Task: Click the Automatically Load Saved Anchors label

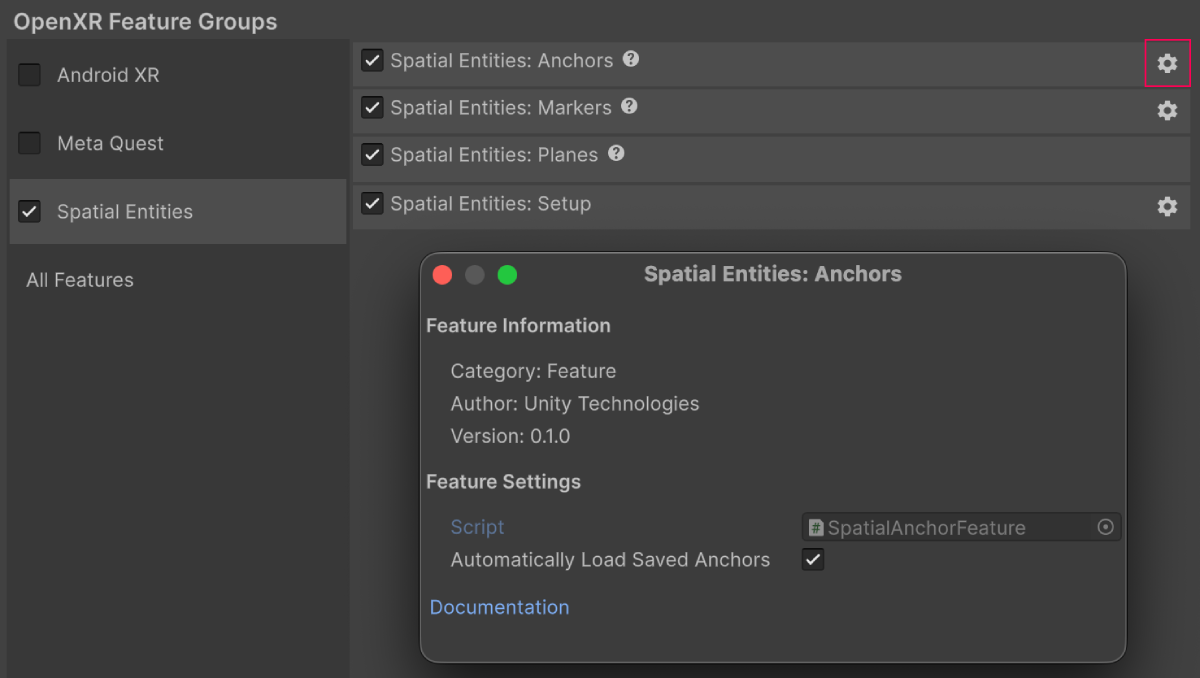Action: (x=610, y=560)
